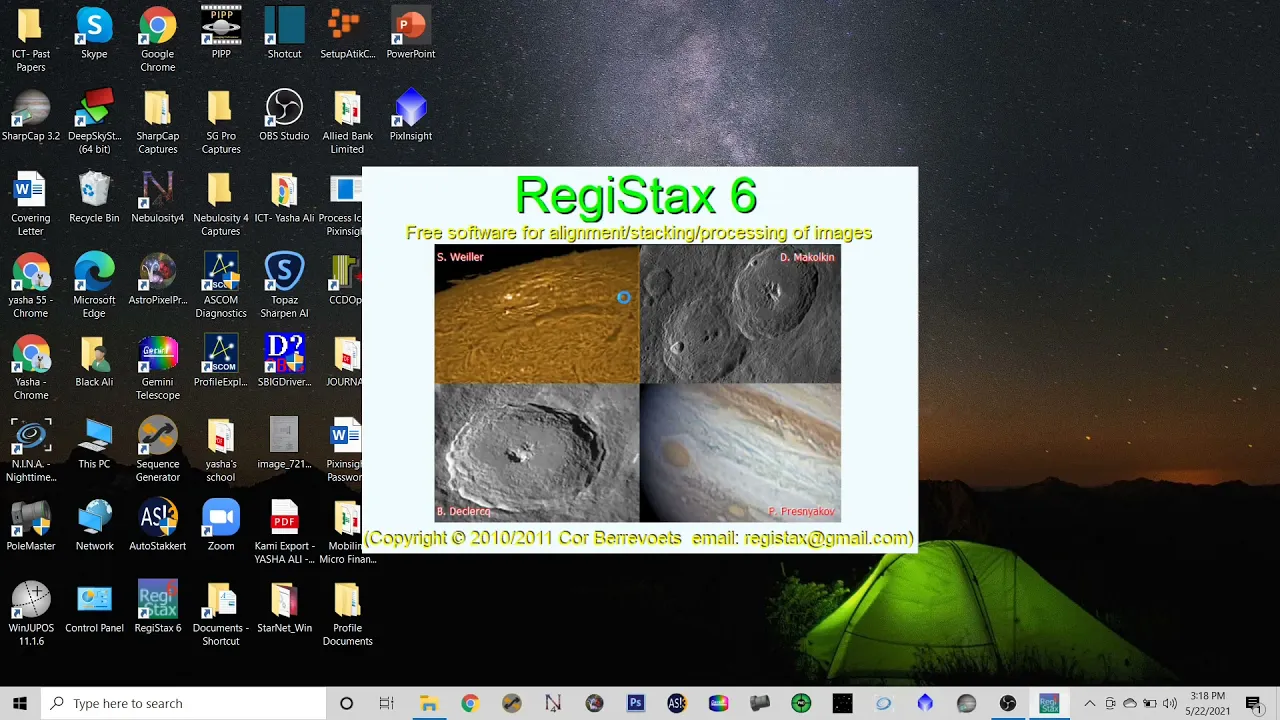Open the SharpCap 3.2 desktop shortcut
The width and height of the screenshot is (1280, 720).
31,114
